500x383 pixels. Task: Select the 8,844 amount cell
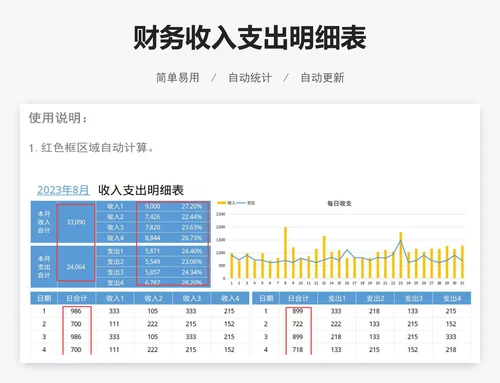pyautogui.click(x=152, y=238)
